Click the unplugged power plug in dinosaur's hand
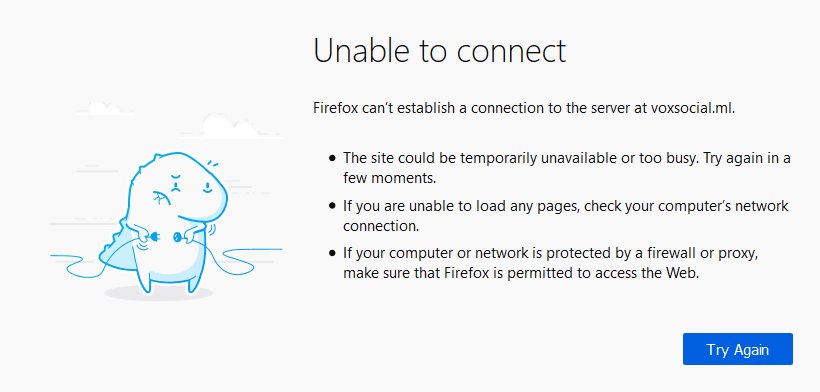 coord(154,239)
